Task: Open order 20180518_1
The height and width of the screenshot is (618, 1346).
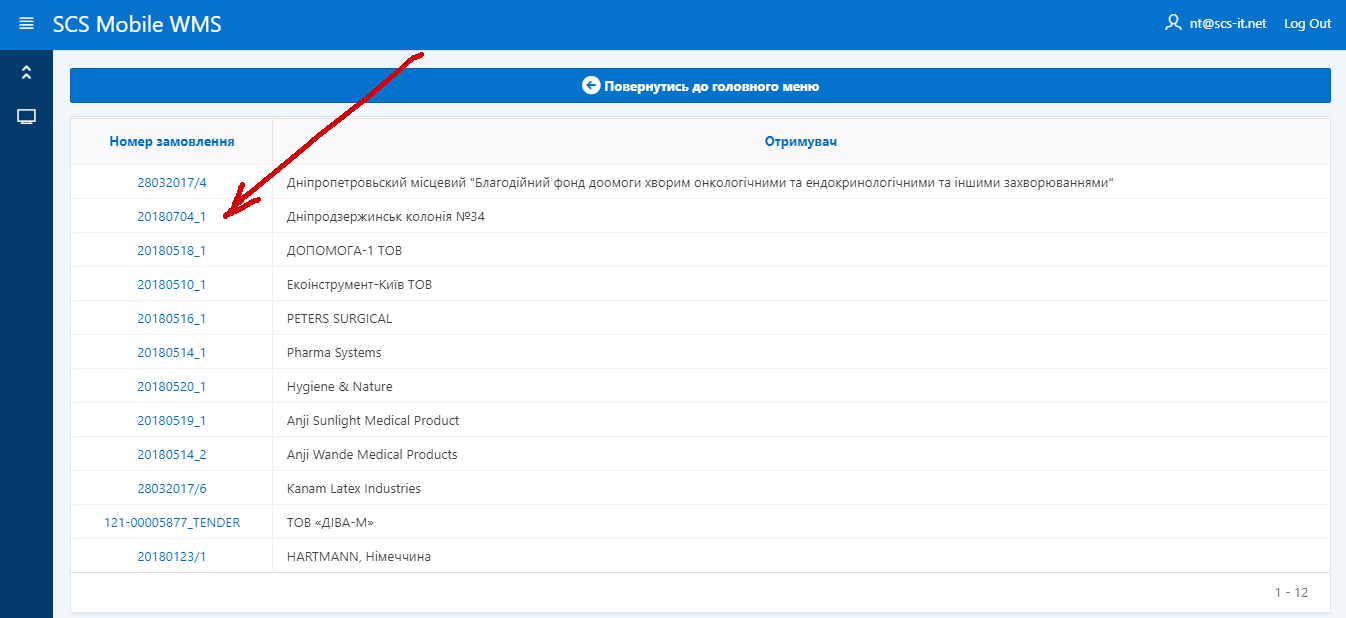Action: (172, 251)
